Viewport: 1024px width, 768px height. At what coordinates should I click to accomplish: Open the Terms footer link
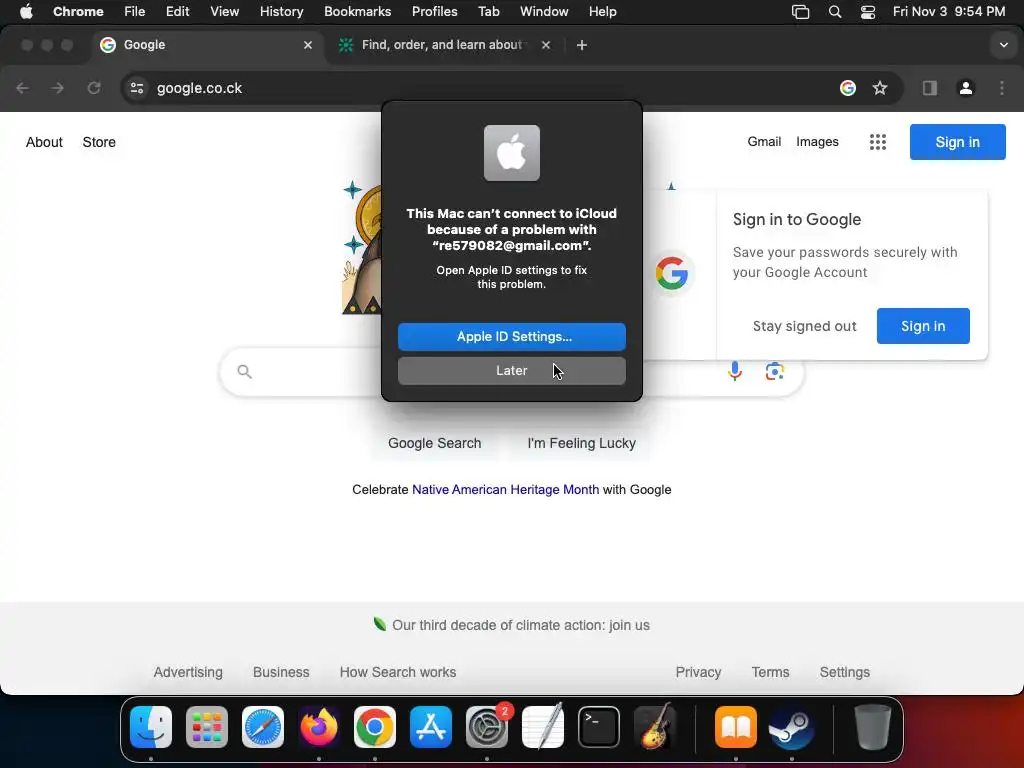[x=771, y=672]
